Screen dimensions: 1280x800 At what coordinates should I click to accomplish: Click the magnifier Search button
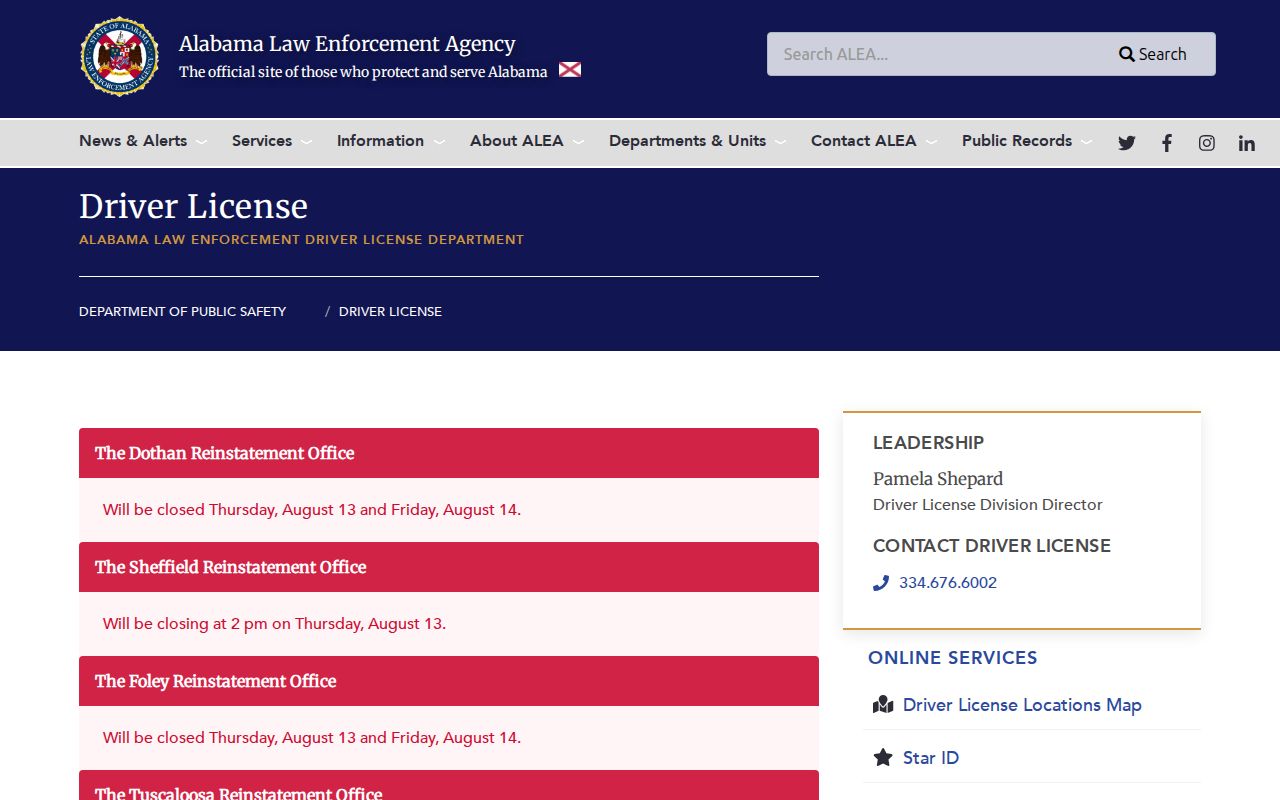[x=1153, y=54]
